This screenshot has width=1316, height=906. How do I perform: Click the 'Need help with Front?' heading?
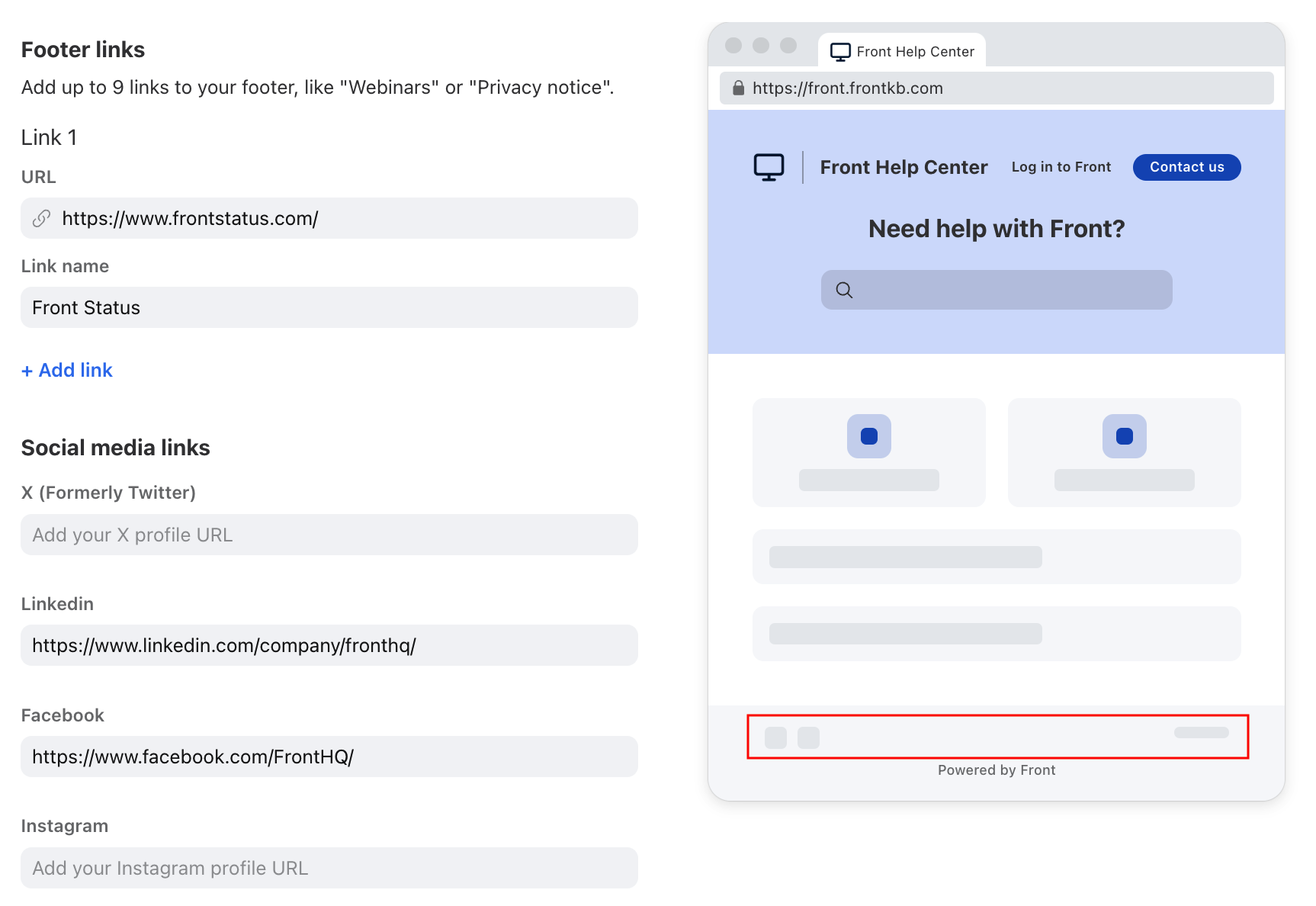(997, 229)
